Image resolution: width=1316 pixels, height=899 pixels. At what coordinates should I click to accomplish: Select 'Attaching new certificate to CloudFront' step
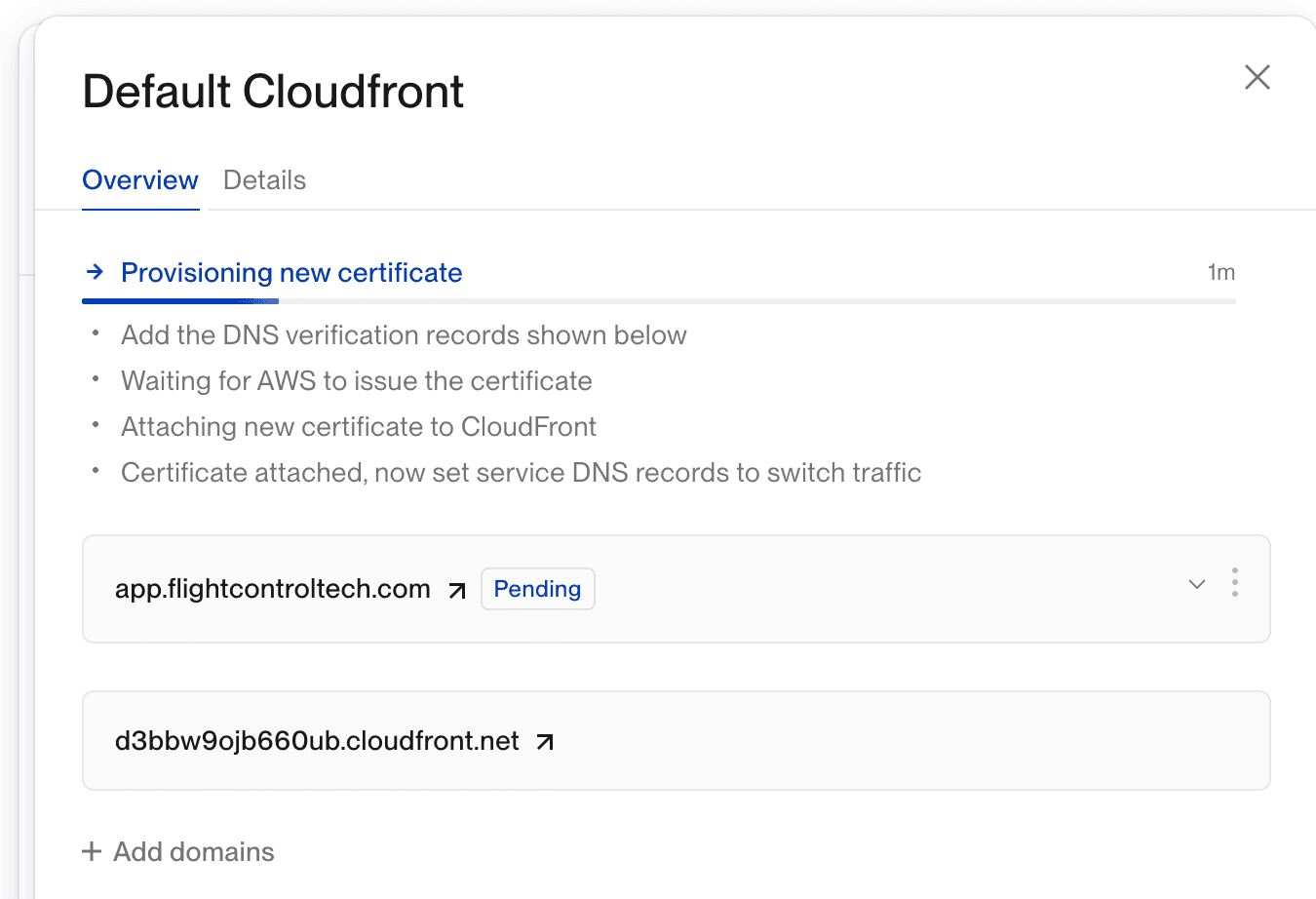pos(359,427)
